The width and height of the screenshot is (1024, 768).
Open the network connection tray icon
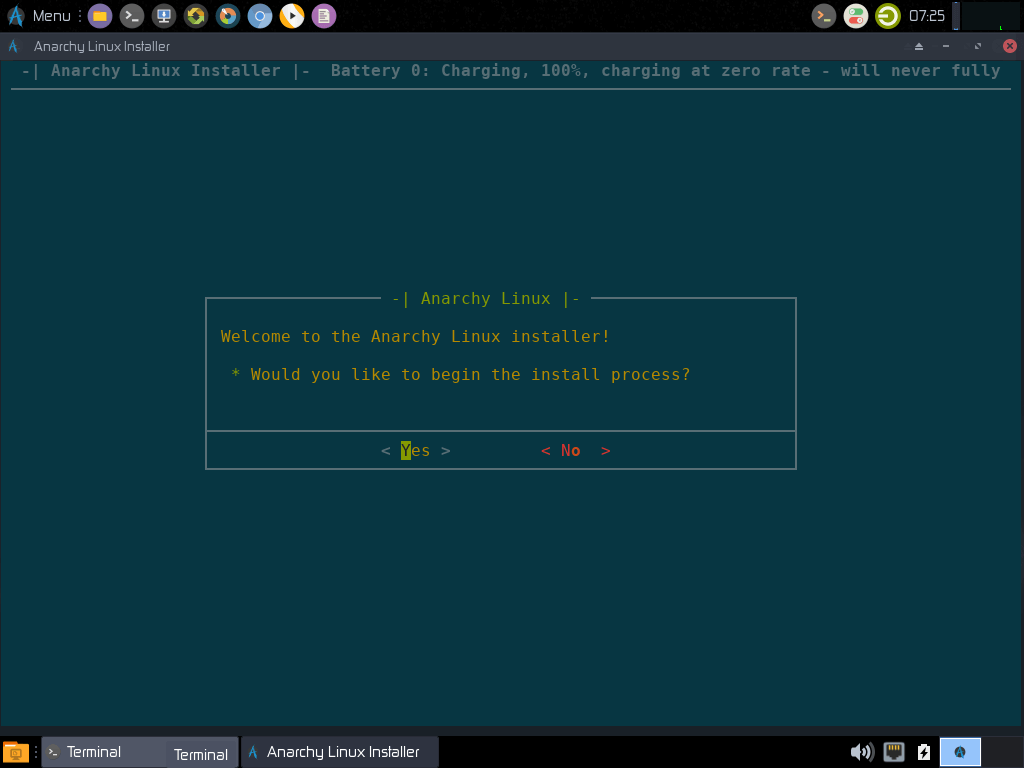coord(894,752)
